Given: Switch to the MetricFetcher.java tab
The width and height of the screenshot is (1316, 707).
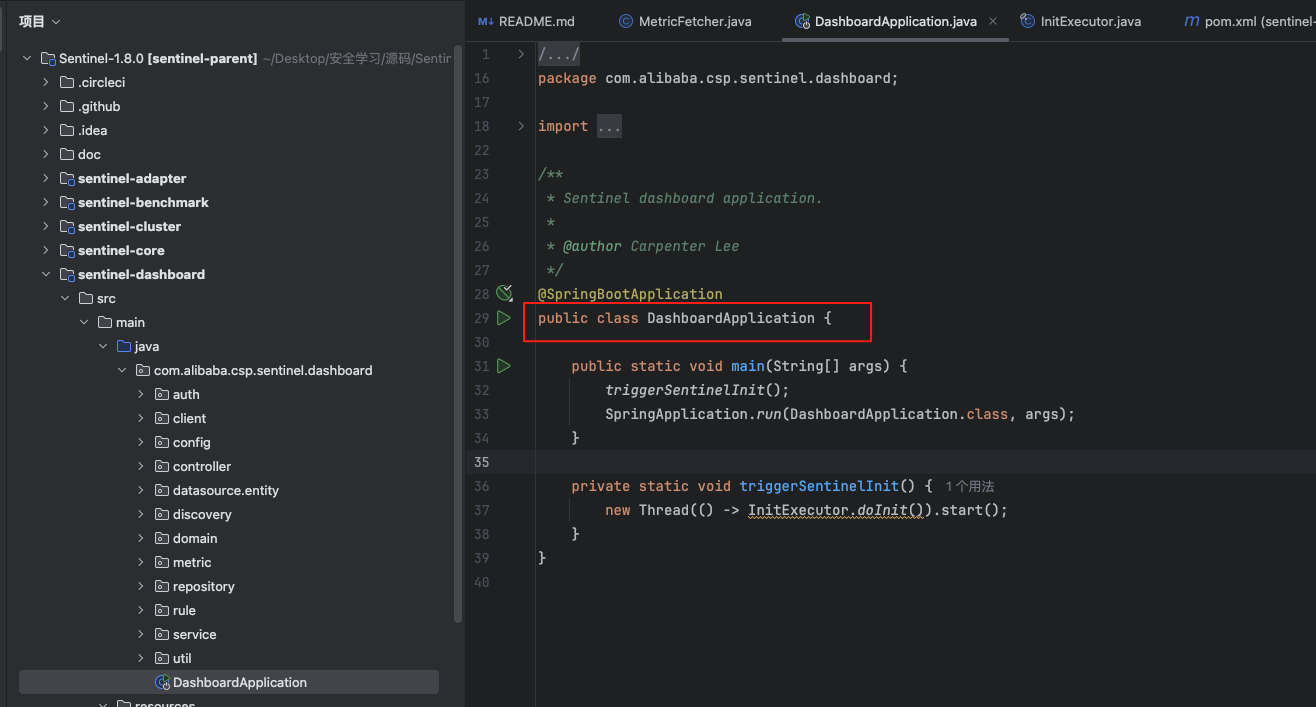Looking at the screenshot, I should coord(695,21).
